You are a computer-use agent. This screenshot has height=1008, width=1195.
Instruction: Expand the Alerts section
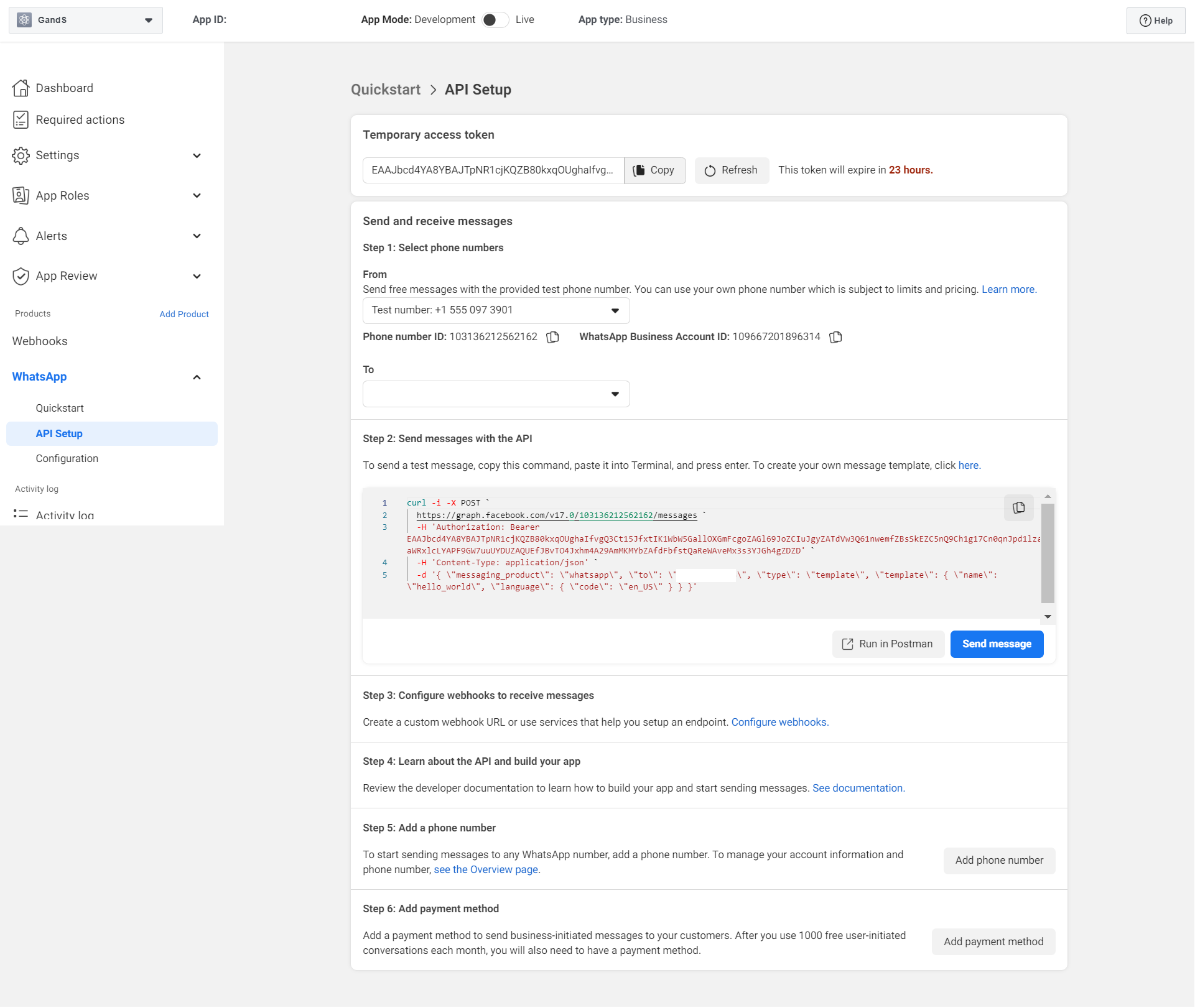click(197, 236)
